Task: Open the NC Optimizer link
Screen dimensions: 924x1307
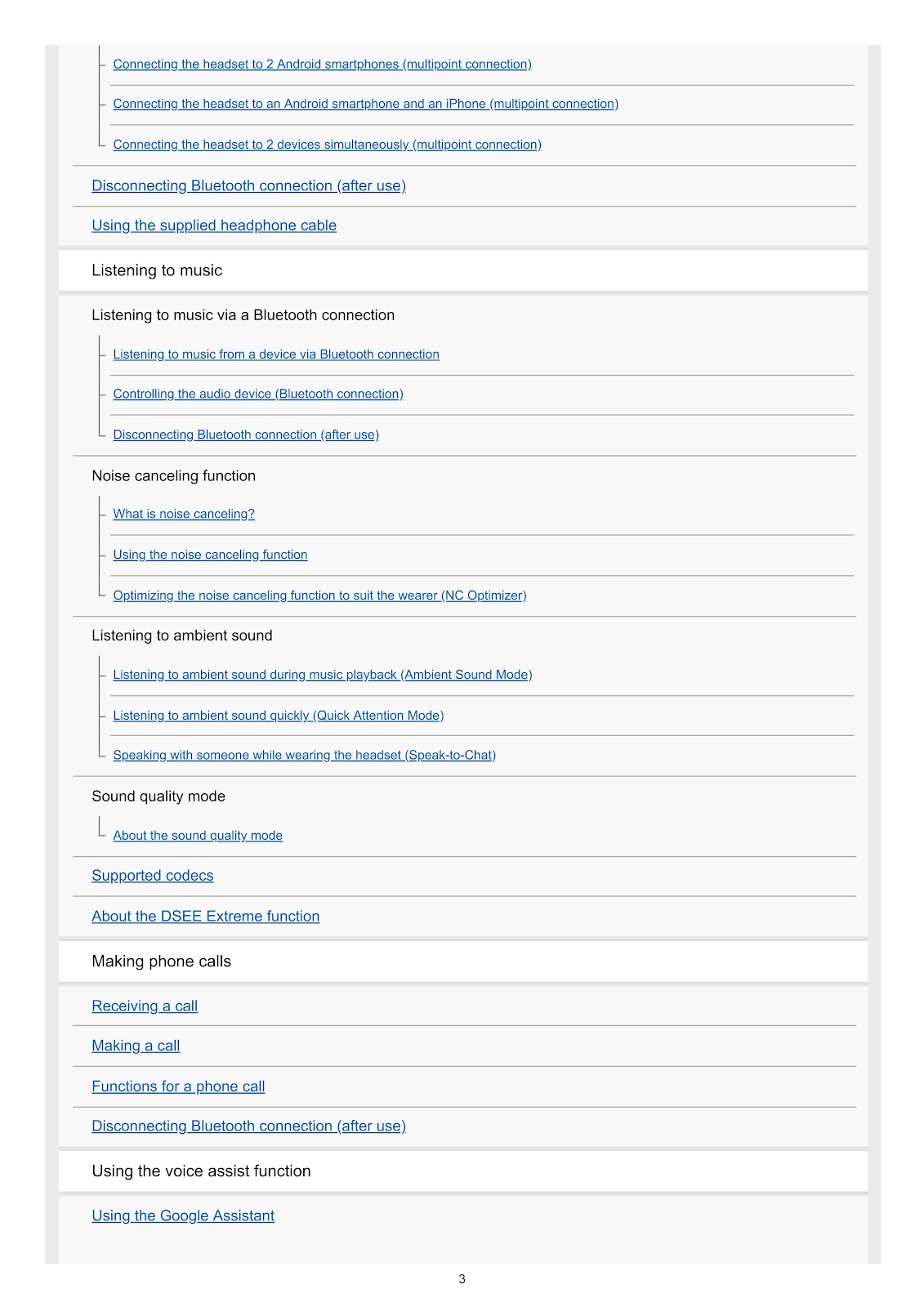Action: point(319,596)
